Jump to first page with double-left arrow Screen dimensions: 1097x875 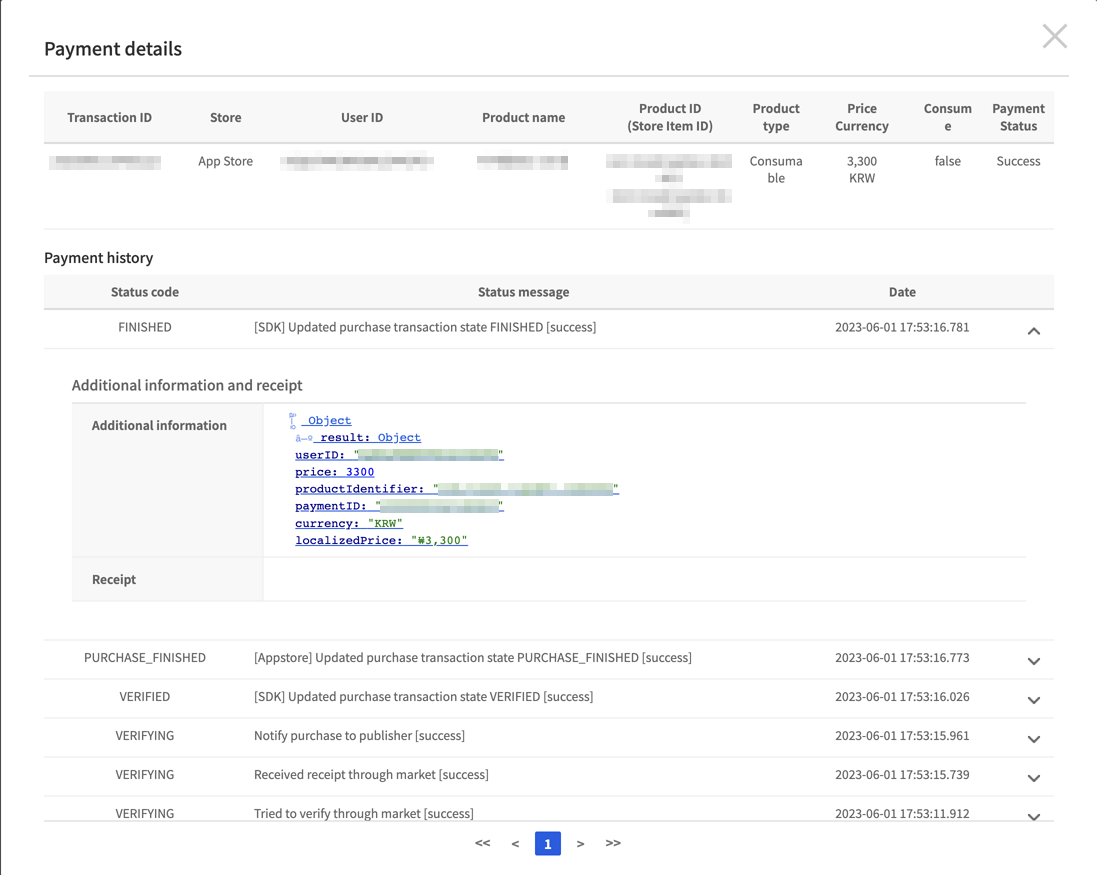(482, 843)
